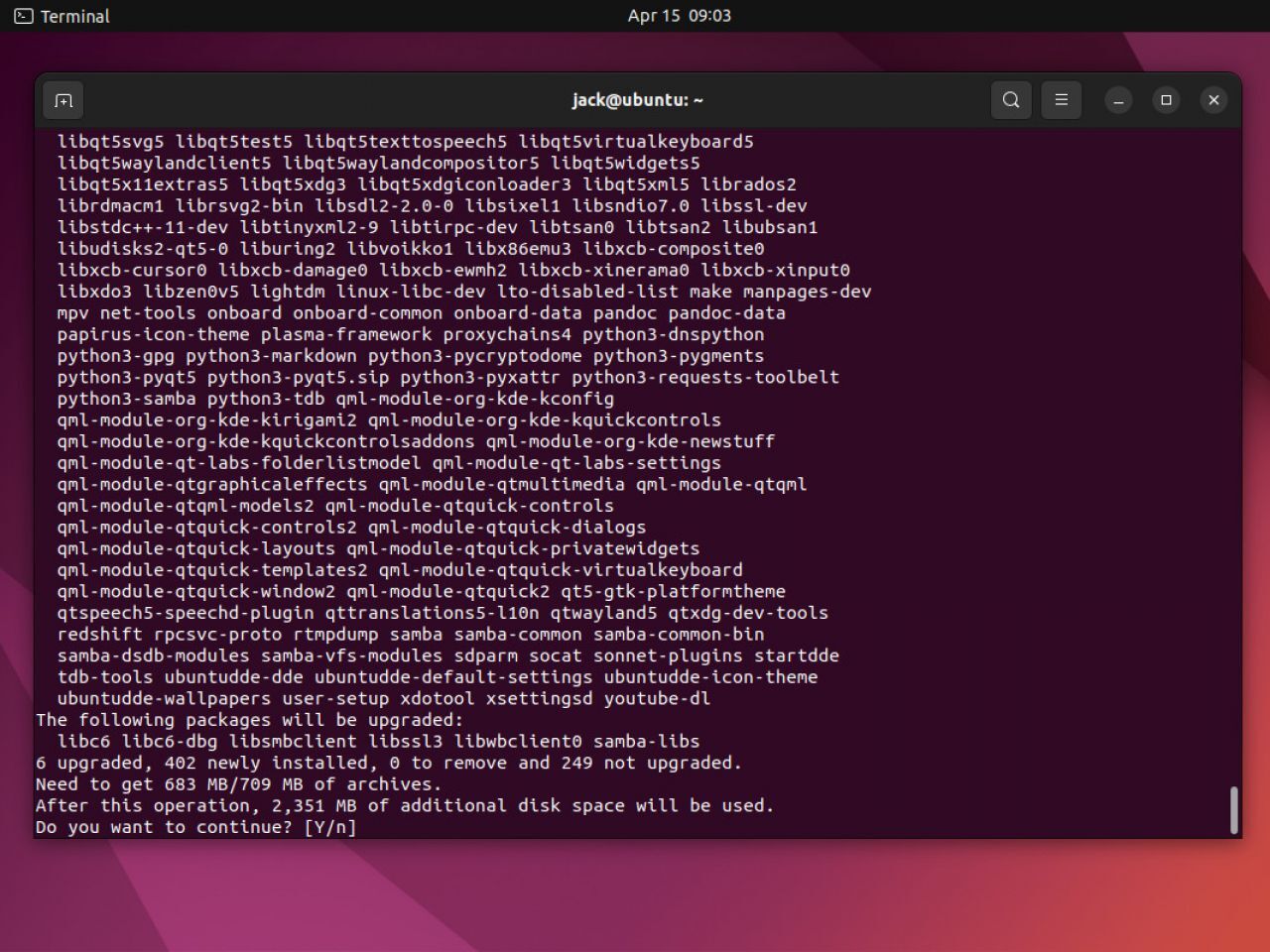Click the search magnifier icon

(x=1011, y=100)
